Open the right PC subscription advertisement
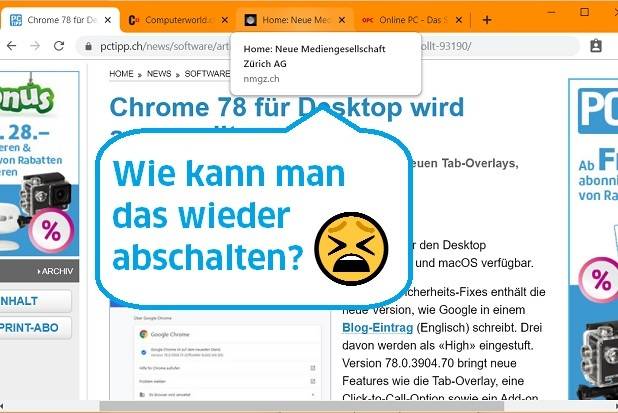 [593, 239]
